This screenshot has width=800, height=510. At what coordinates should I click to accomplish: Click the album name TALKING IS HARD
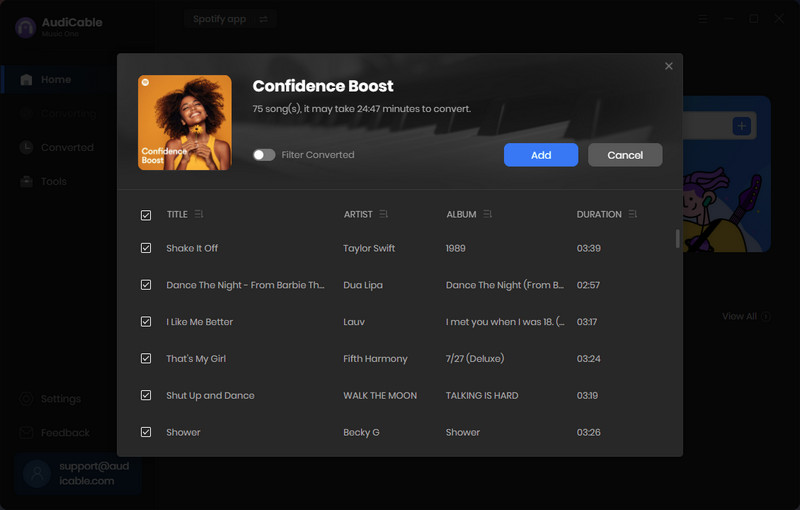click(x=482, y=396)
